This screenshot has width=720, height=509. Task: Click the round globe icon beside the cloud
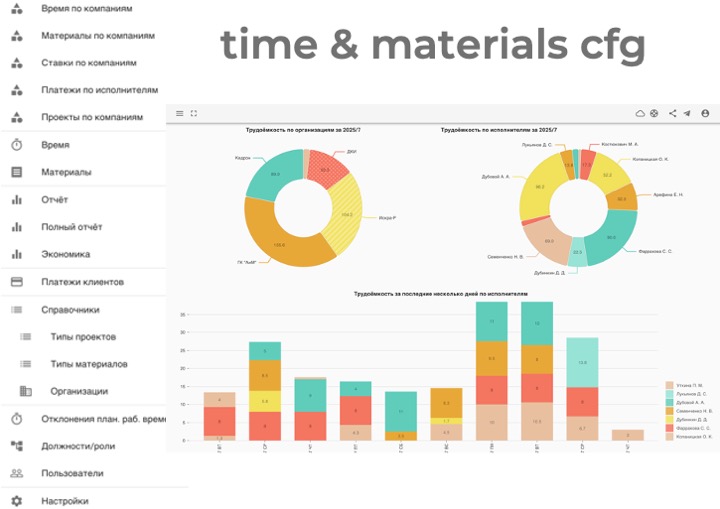[x=654, y=114]
